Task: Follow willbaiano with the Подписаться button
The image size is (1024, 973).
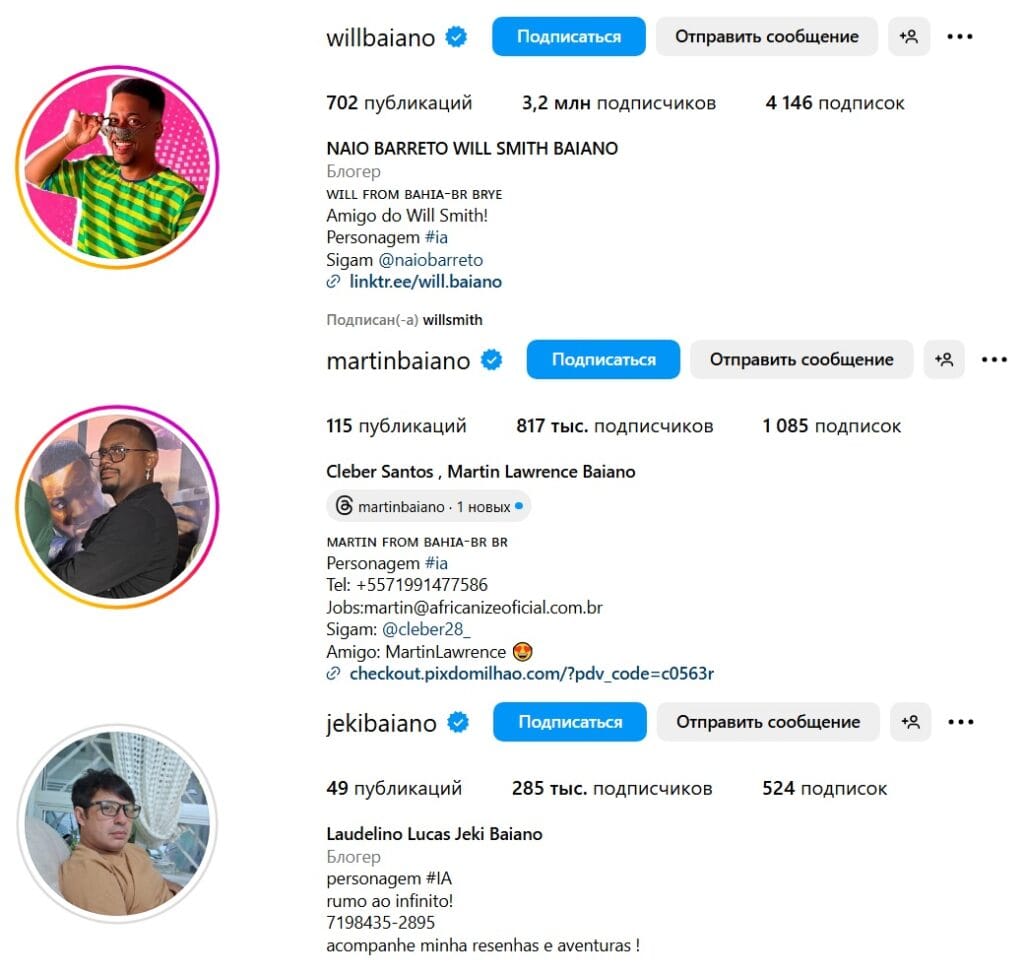Action: [569, 37]
